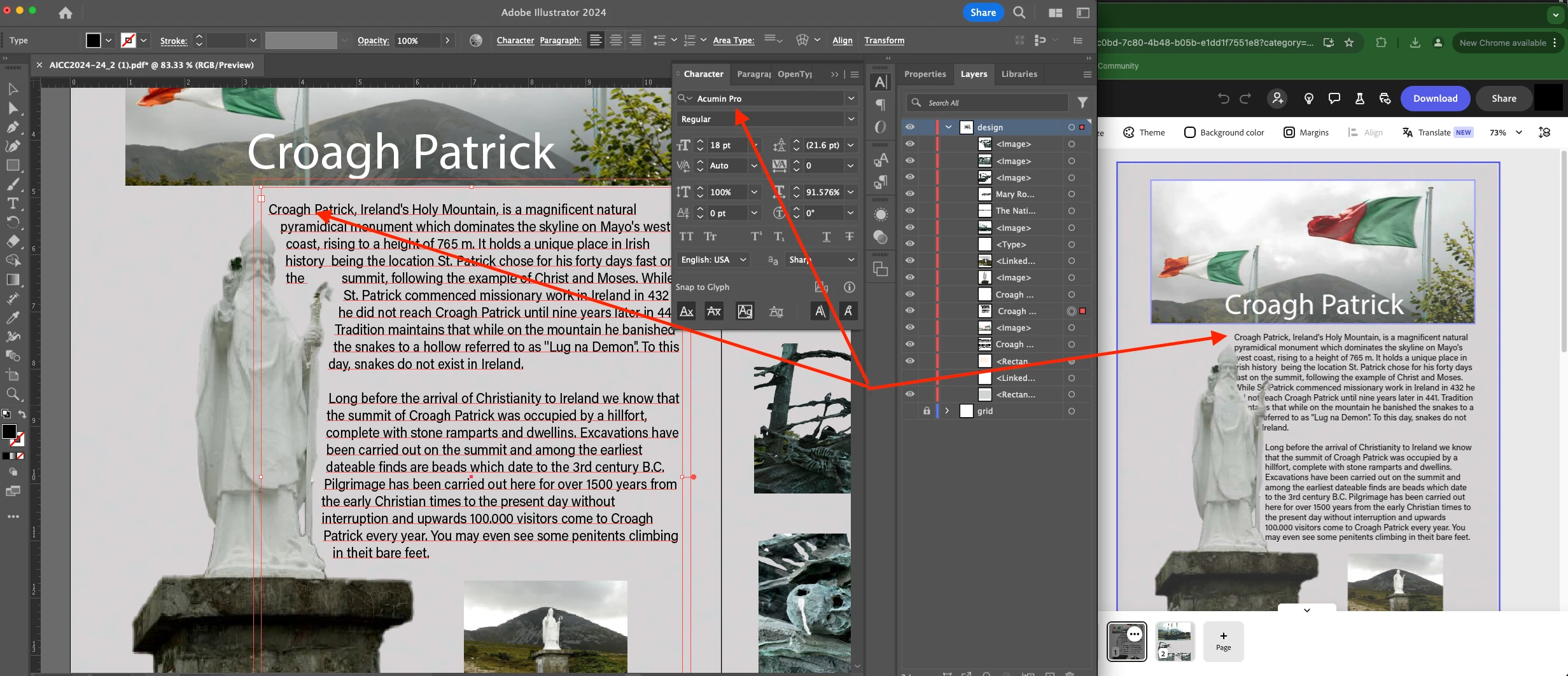Expand the grid layer
Viewport: 1568px width, 676px height.
[947, 411]
